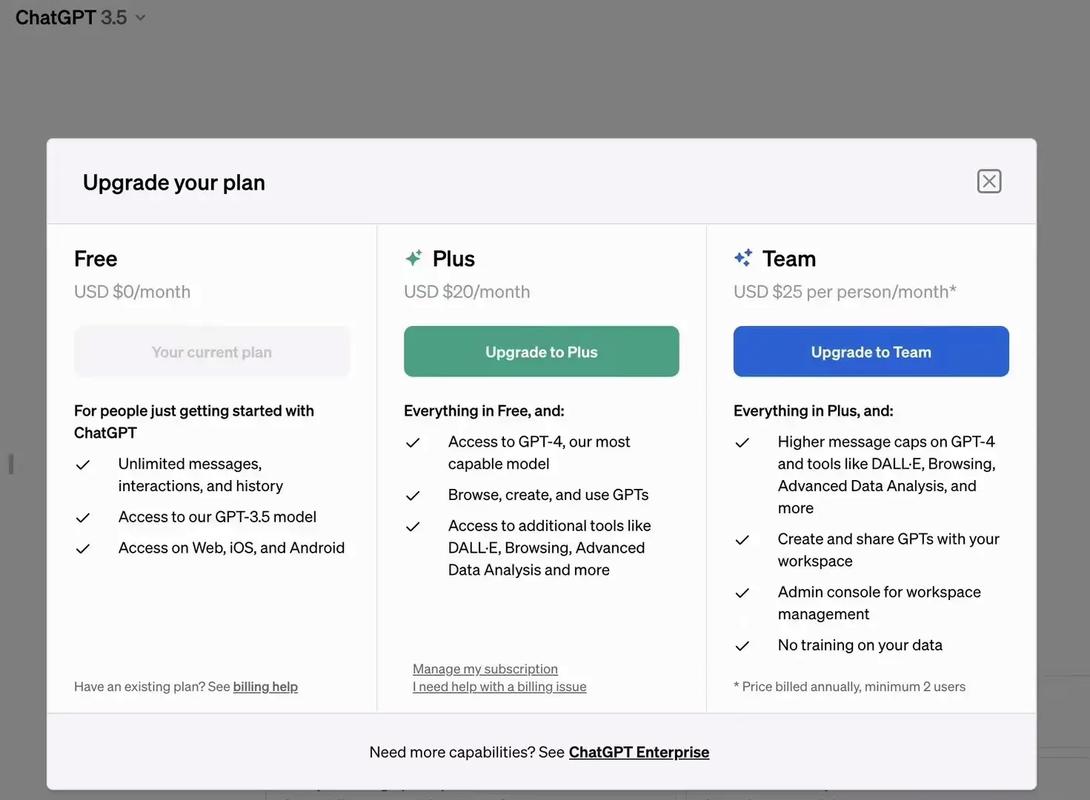Click the checkmark beside Unlimited messages
The width and height of the screenshot is (1090, 800).
[83, 465]
